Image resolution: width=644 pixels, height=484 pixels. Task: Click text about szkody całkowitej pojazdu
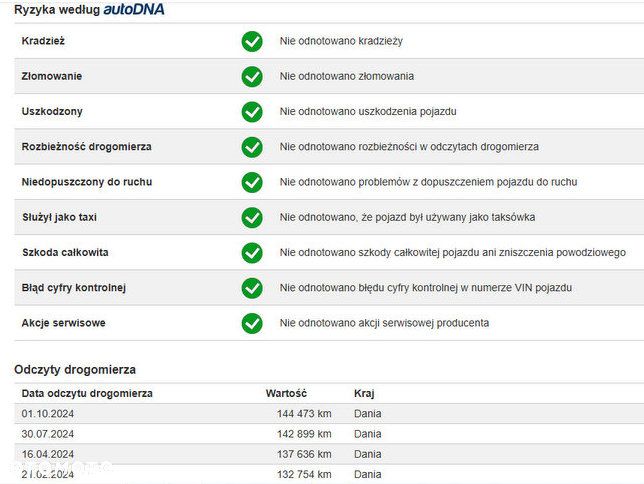(453, 252)
